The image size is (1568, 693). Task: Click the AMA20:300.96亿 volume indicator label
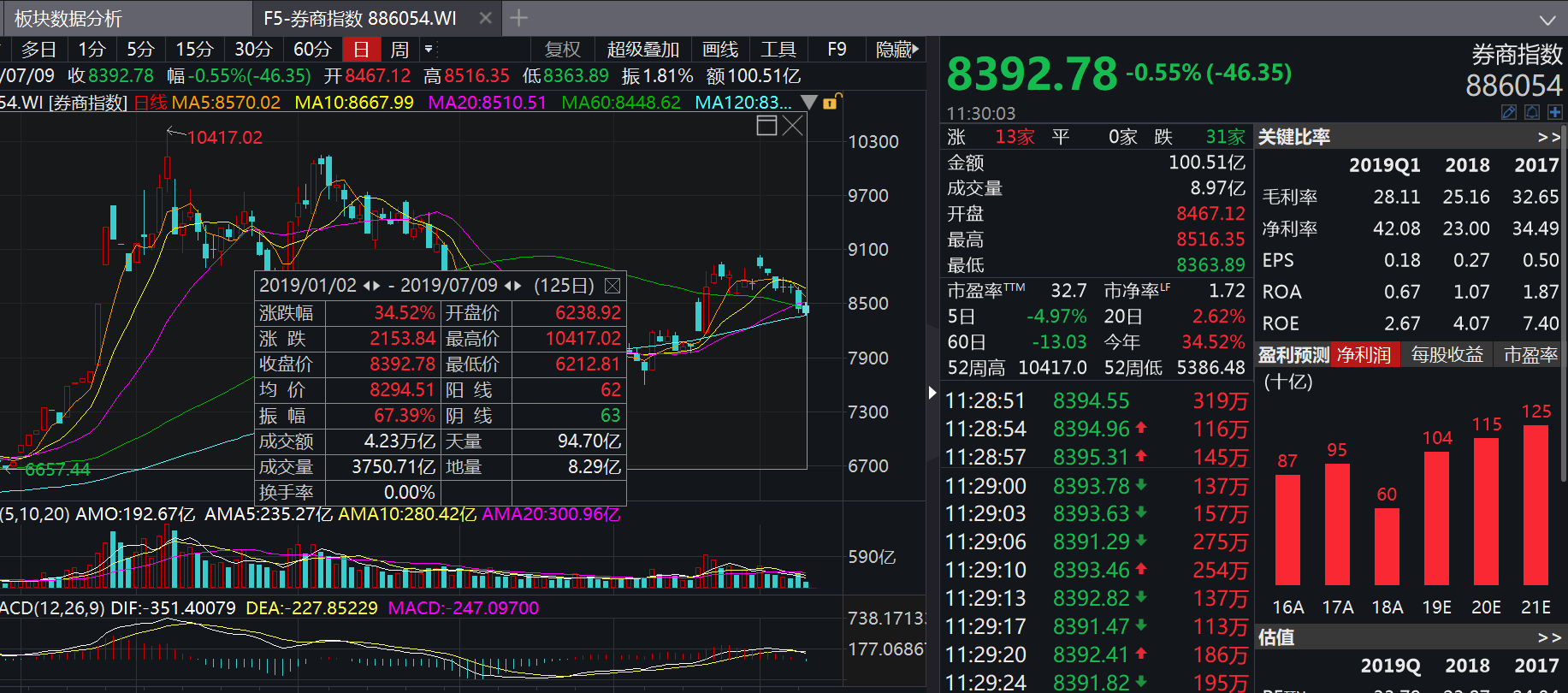(551, 514)
